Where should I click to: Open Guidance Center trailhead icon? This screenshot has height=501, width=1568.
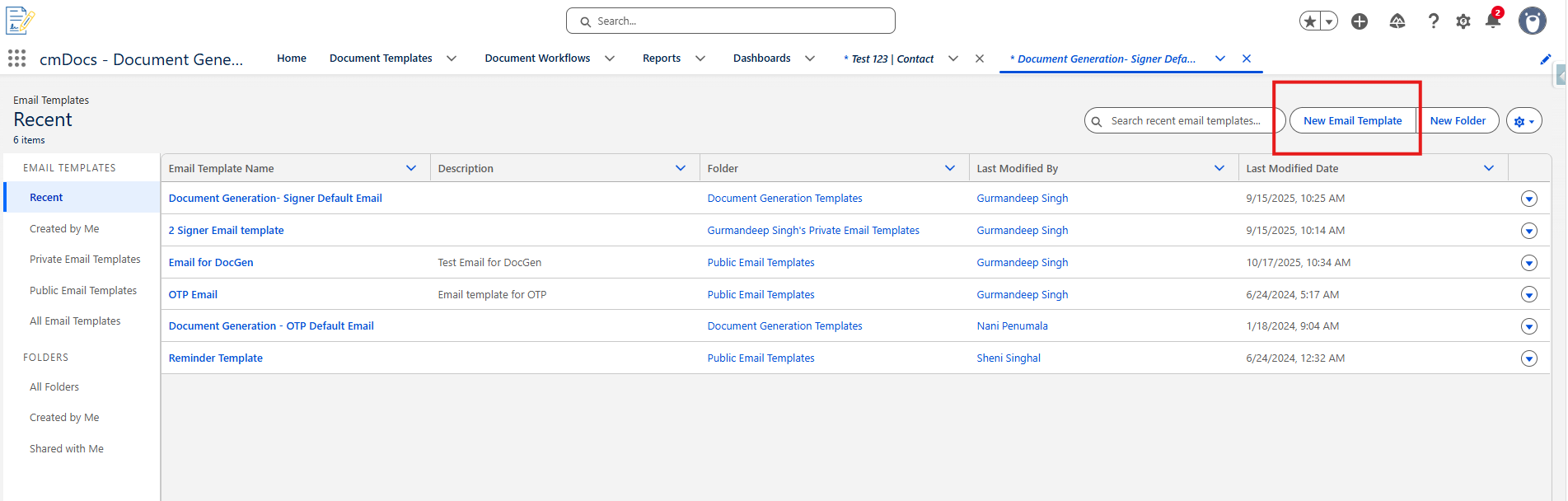[x=1397, y=21]
